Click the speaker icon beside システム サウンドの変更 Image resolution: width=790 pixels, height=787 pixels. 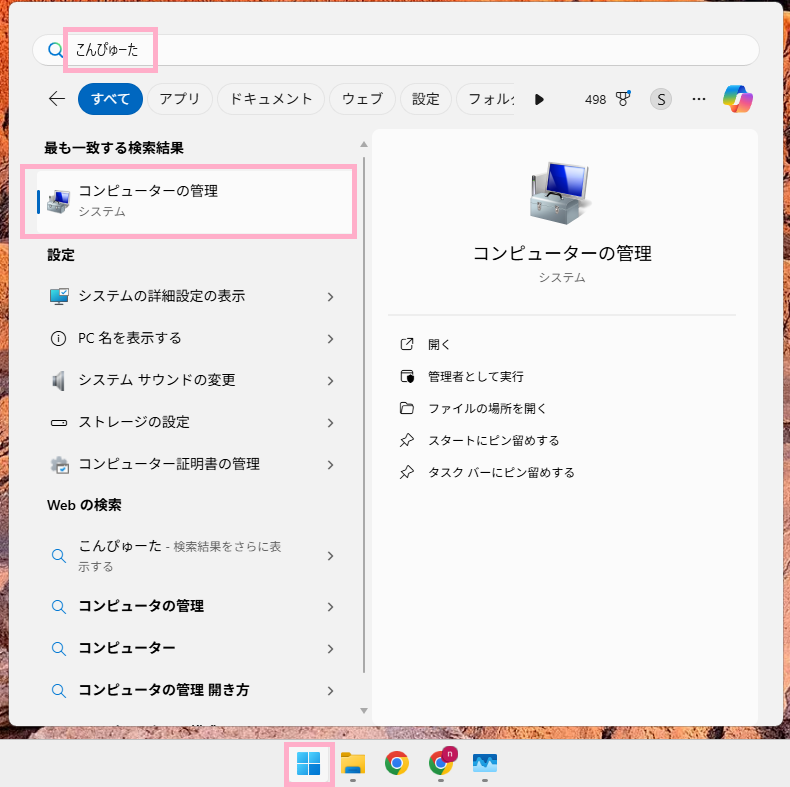[58, 380]
